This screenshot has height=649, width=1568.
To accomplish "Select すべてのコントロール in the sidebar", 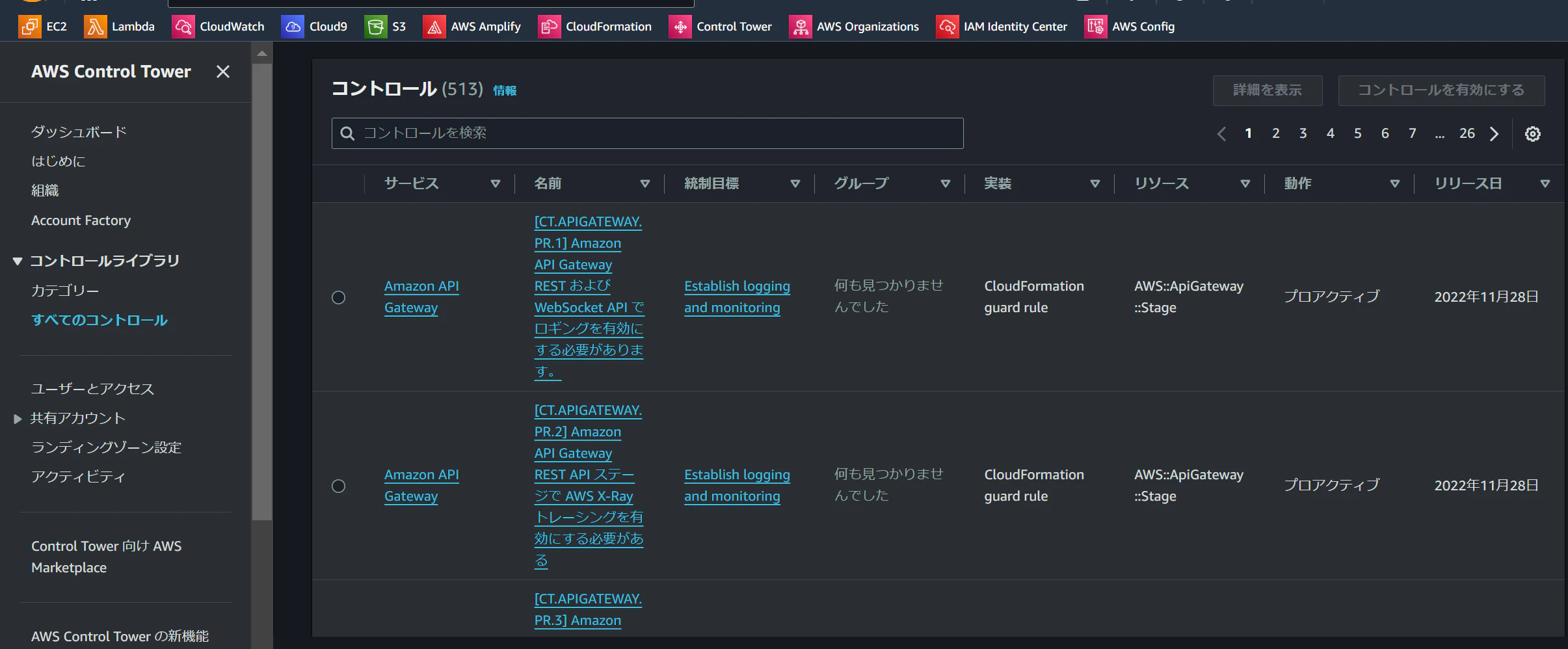I will tap(100, 320).
